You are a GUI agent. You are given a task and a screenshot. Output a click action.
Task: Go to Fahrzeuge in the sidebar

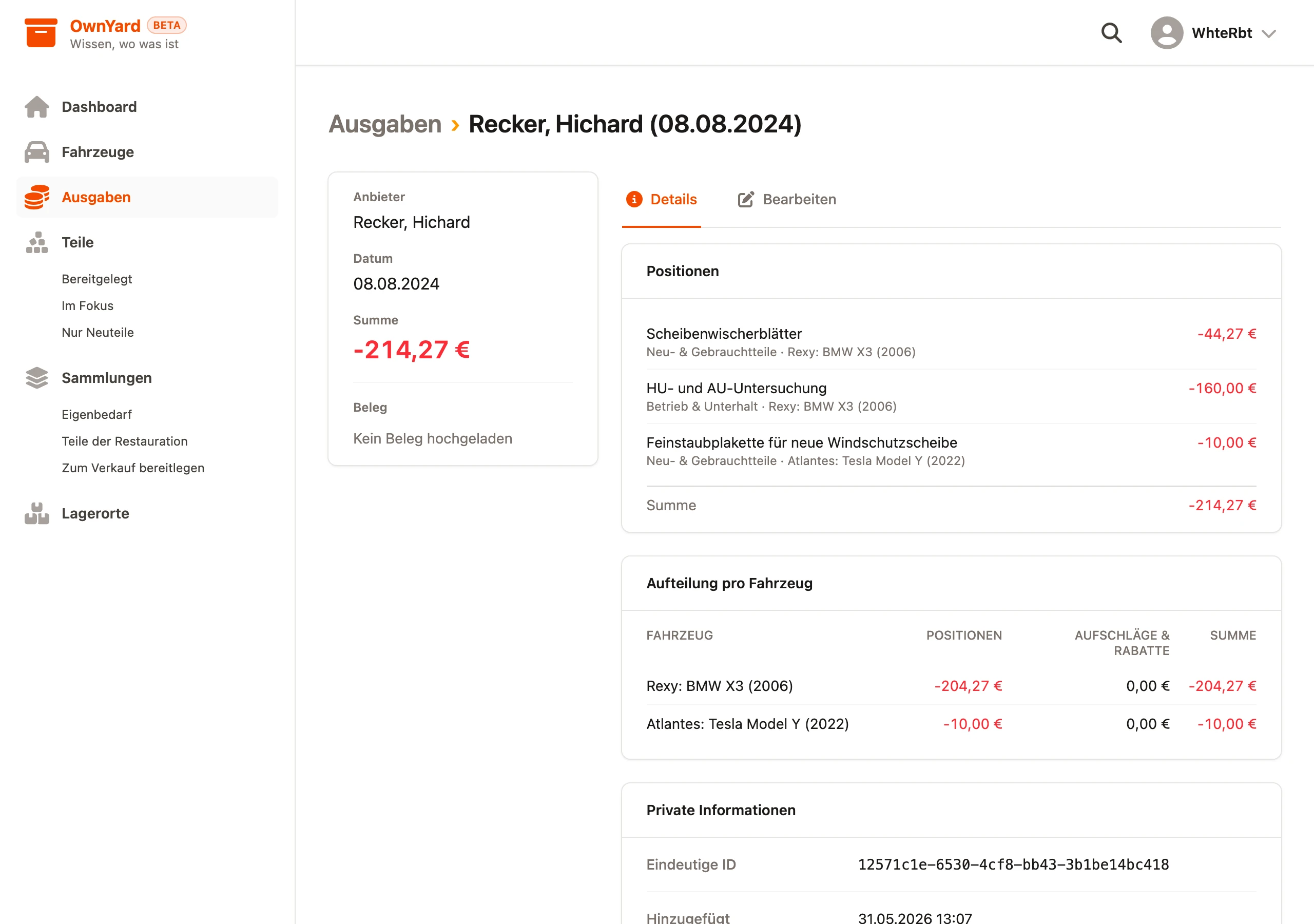[147, 152]
